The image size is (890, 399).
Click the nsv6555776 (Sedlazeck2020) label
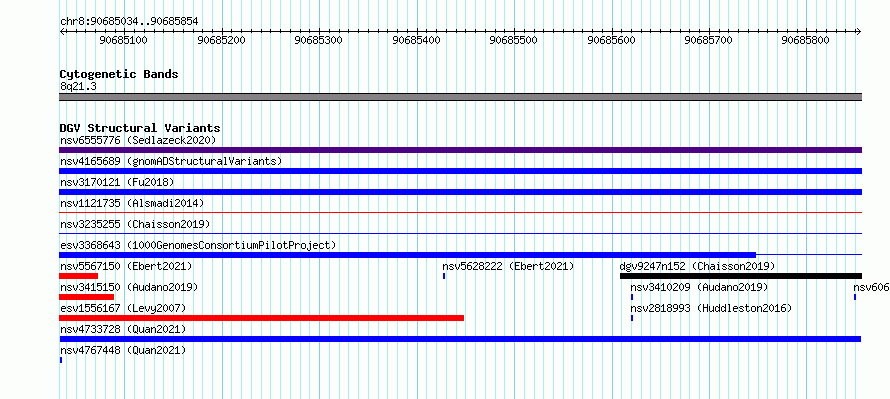(x=138, y=140)
